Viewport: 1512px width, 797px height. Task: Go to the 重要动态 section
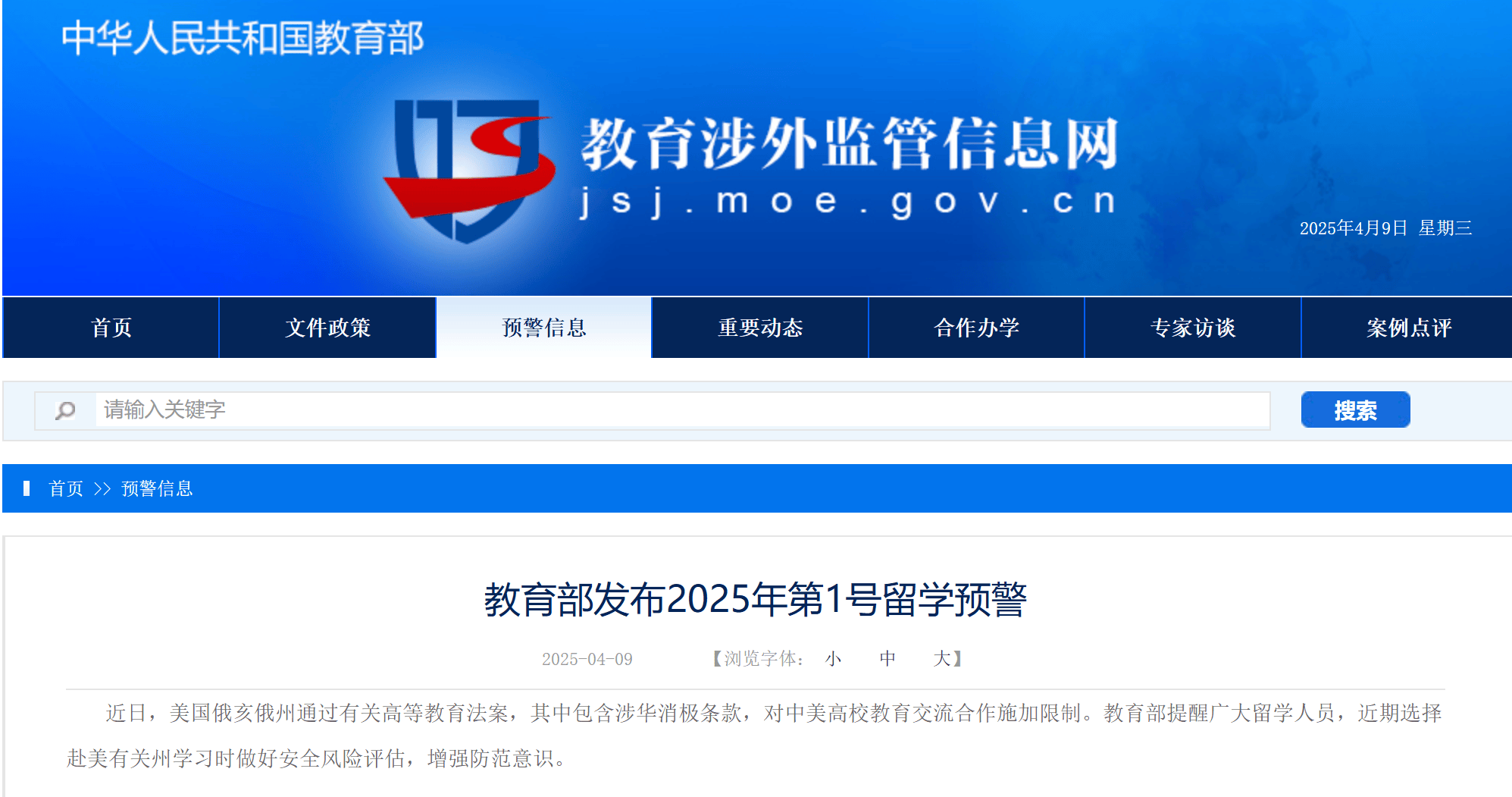760,328
